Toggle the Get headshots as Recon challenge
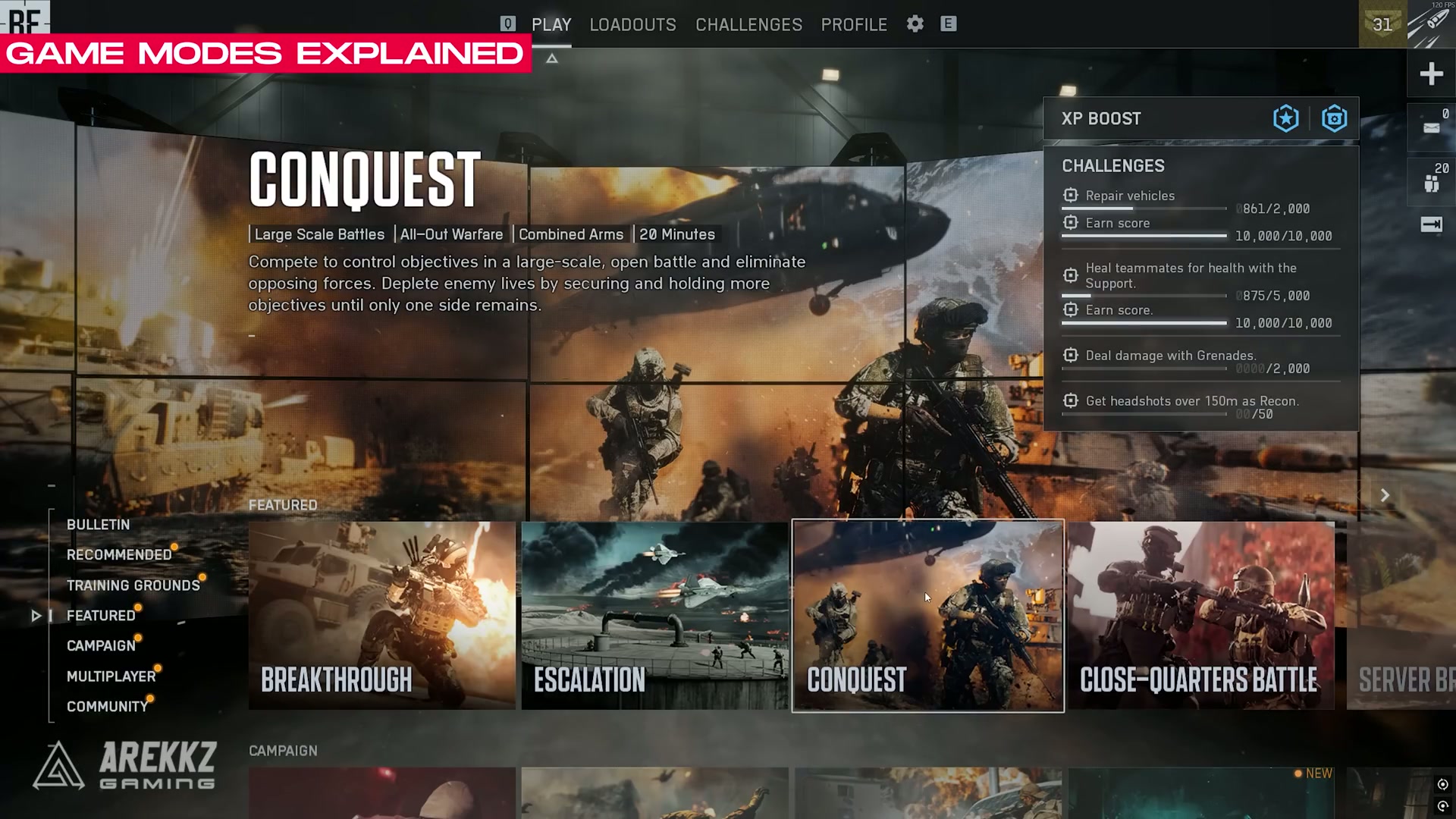 click(x=1071, y=400)
